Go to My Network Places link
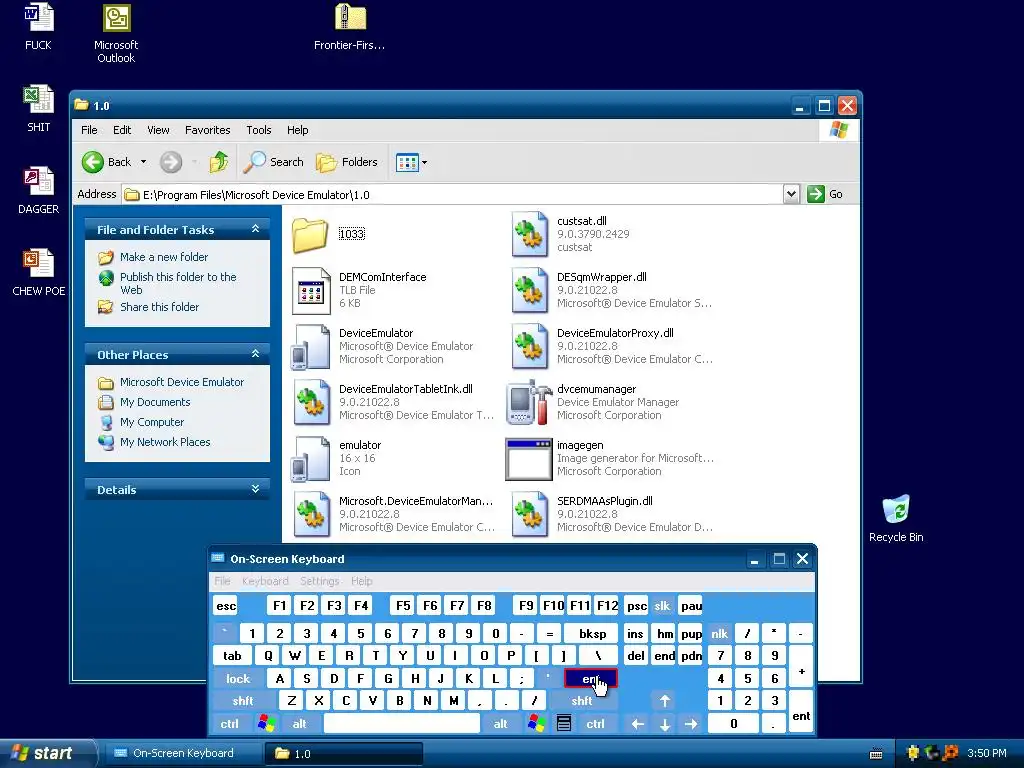This screenshot has height=768, width=1024. 165,441
